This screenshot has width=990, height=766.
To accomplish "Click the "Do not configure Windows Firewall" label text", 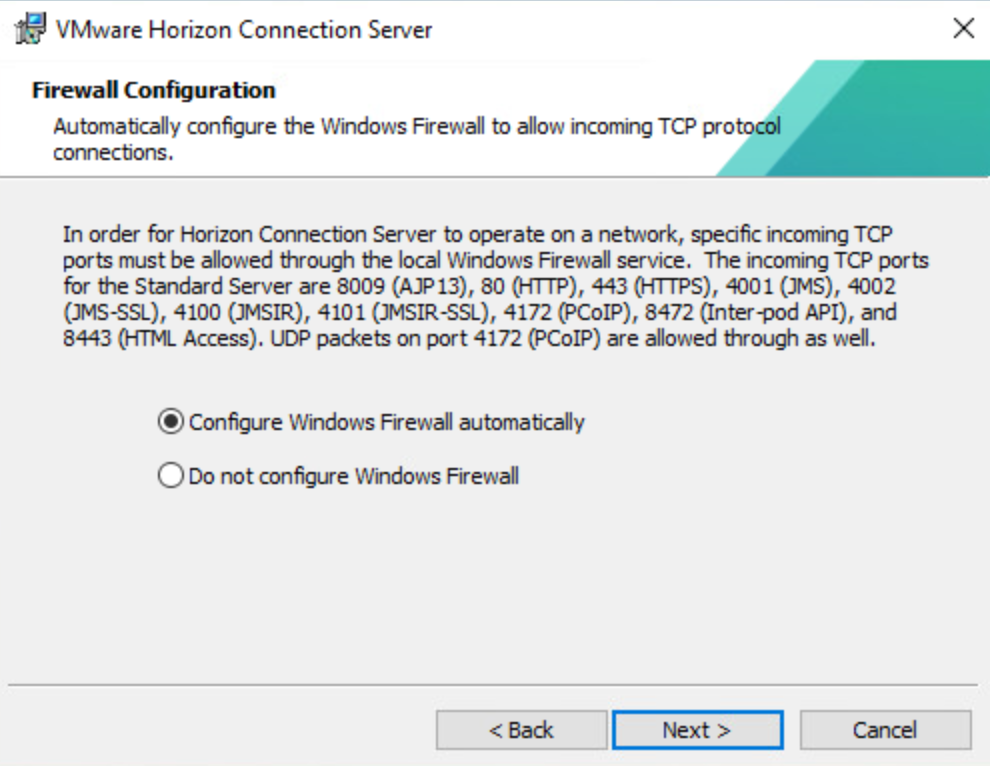I will pyautogui.click(x=354, y=476).
